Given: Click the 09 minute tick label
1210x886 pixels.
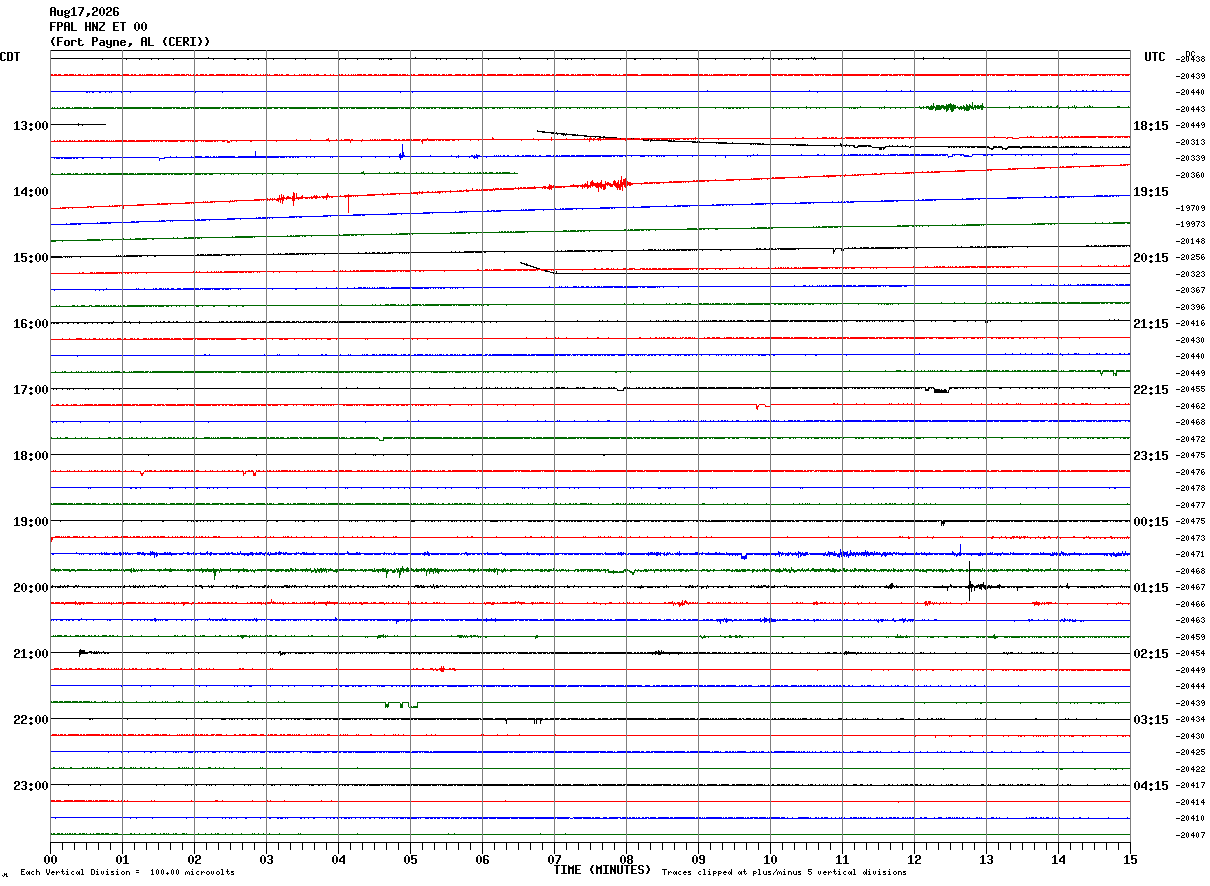Looking at the screenshot, I should tap(698, 859).
